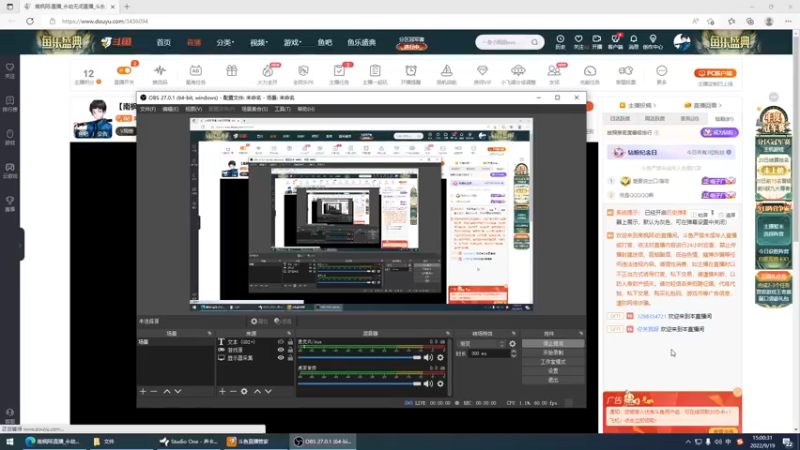This screenshot has width=800, height=450.
Task: Open Studio One from Windows taskbar
Action: (x=188, y=442)
